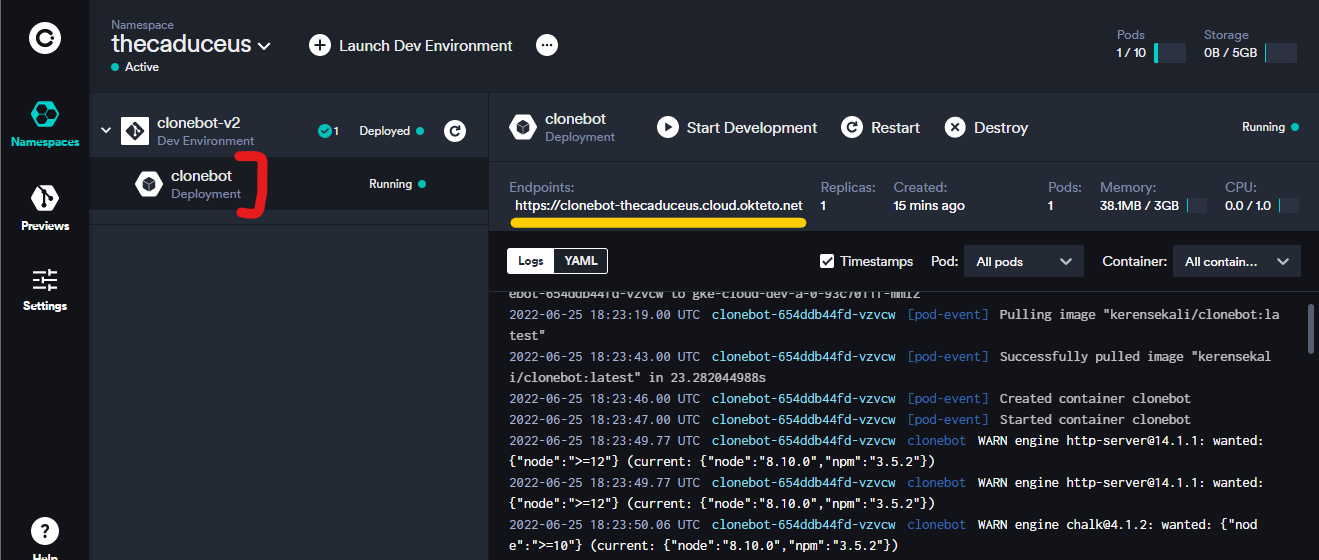
Task: Switch to the Logs tab
Action: pyautogui.click(x=531, y=261)
